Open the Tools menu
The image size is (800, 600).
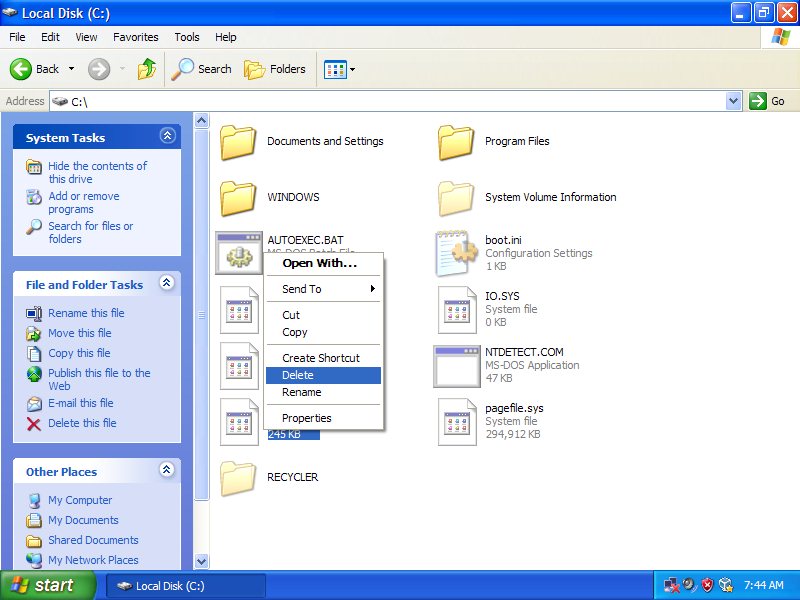[x=187, y=37]
